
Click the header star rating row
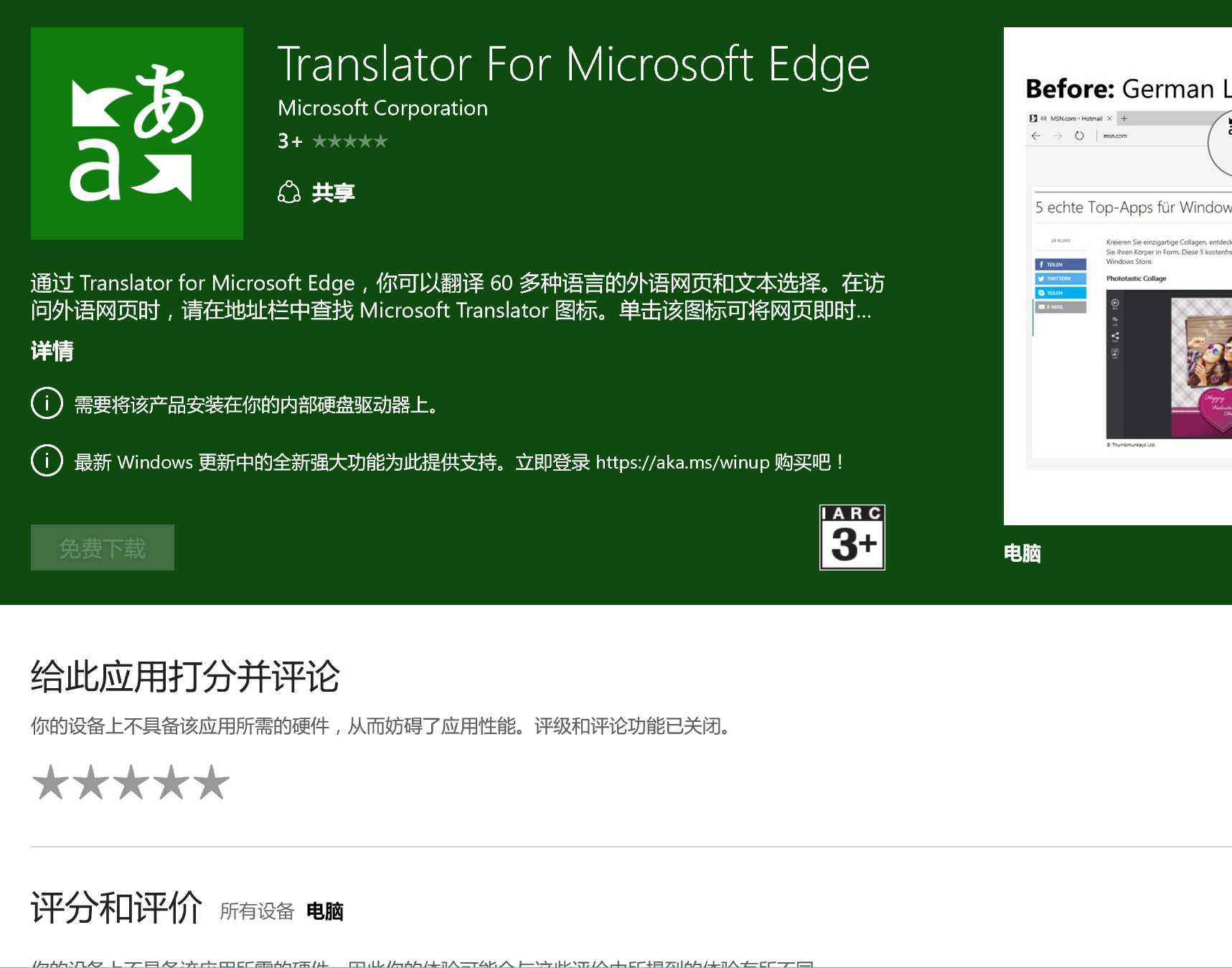tap(350, 141)
